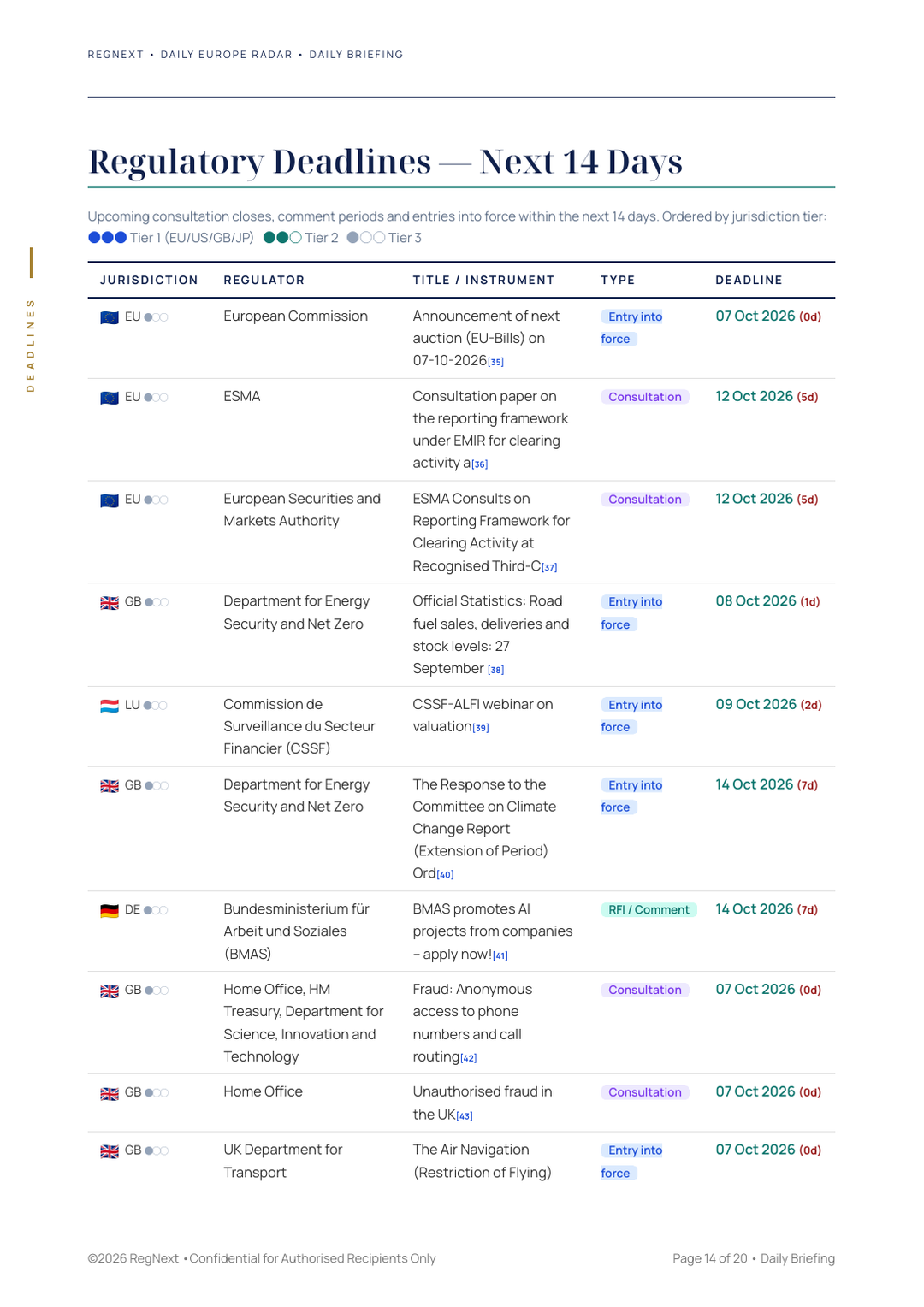
Task: Click the GB flag in the Road fuel sales row
Action: [x=110, y=603]
